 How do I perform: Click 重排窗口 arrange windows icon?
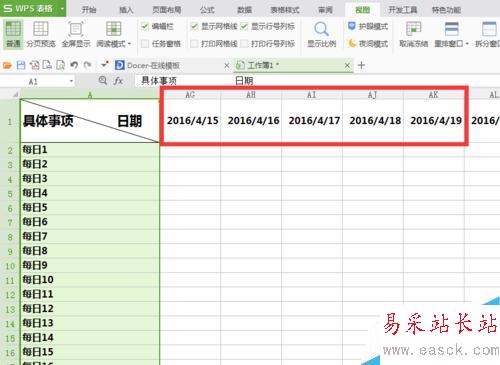click(452, 29)
